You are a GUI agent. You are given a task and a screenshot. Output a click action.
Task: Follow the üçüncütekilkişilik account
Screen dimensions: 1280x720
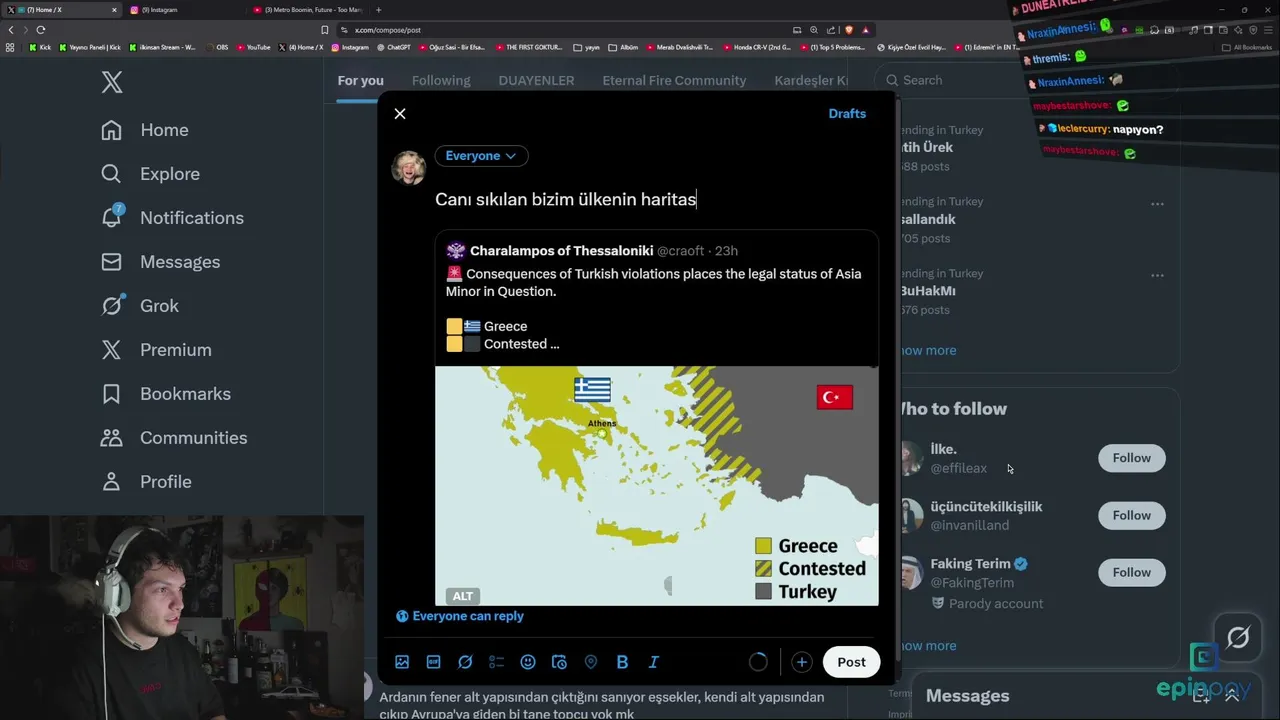point(1131,515)
